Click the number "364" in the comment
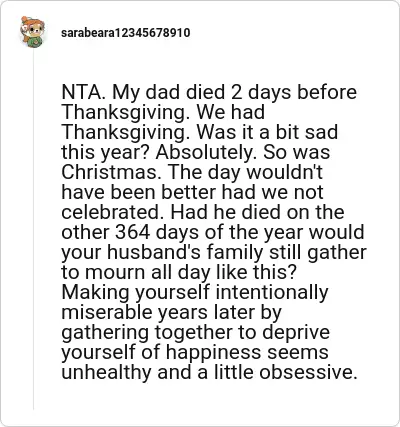Image resolution: width=400 pixels, height=427 pixels. [132, 232]
